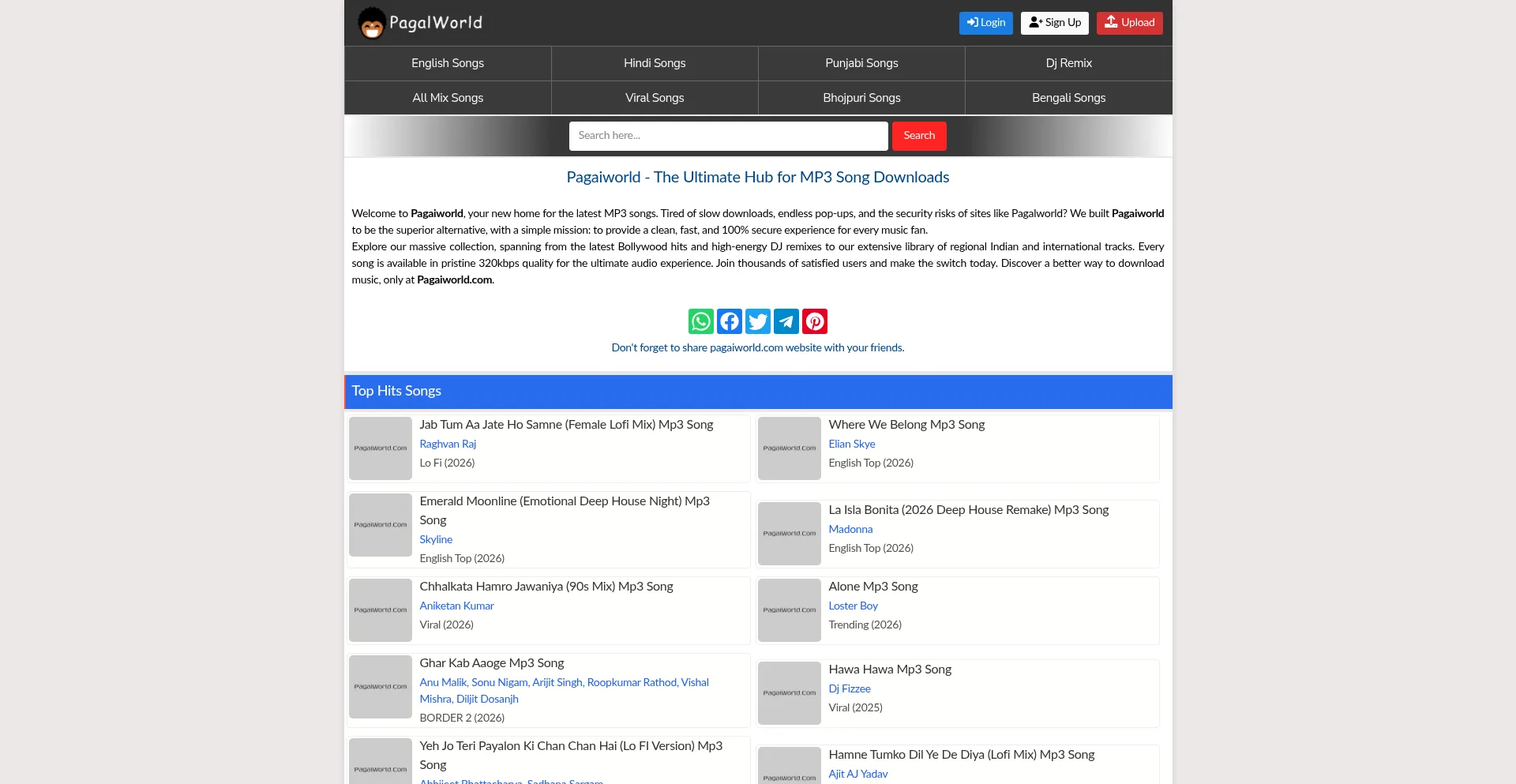Open artist link Raghvan Raj

tap(448, 444)
